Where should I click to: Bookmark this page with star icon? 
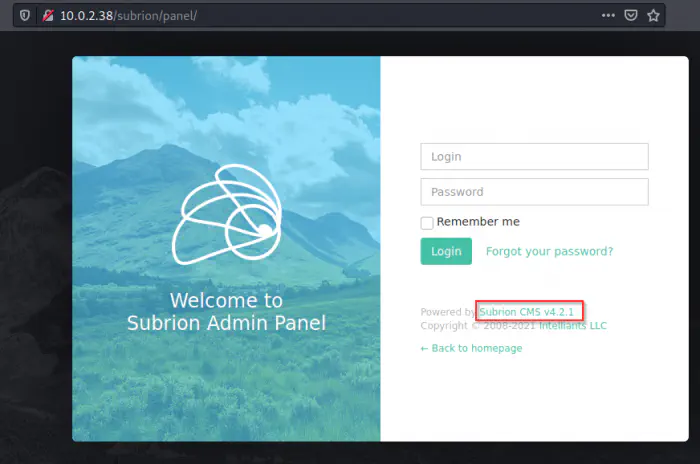[654, 16]
